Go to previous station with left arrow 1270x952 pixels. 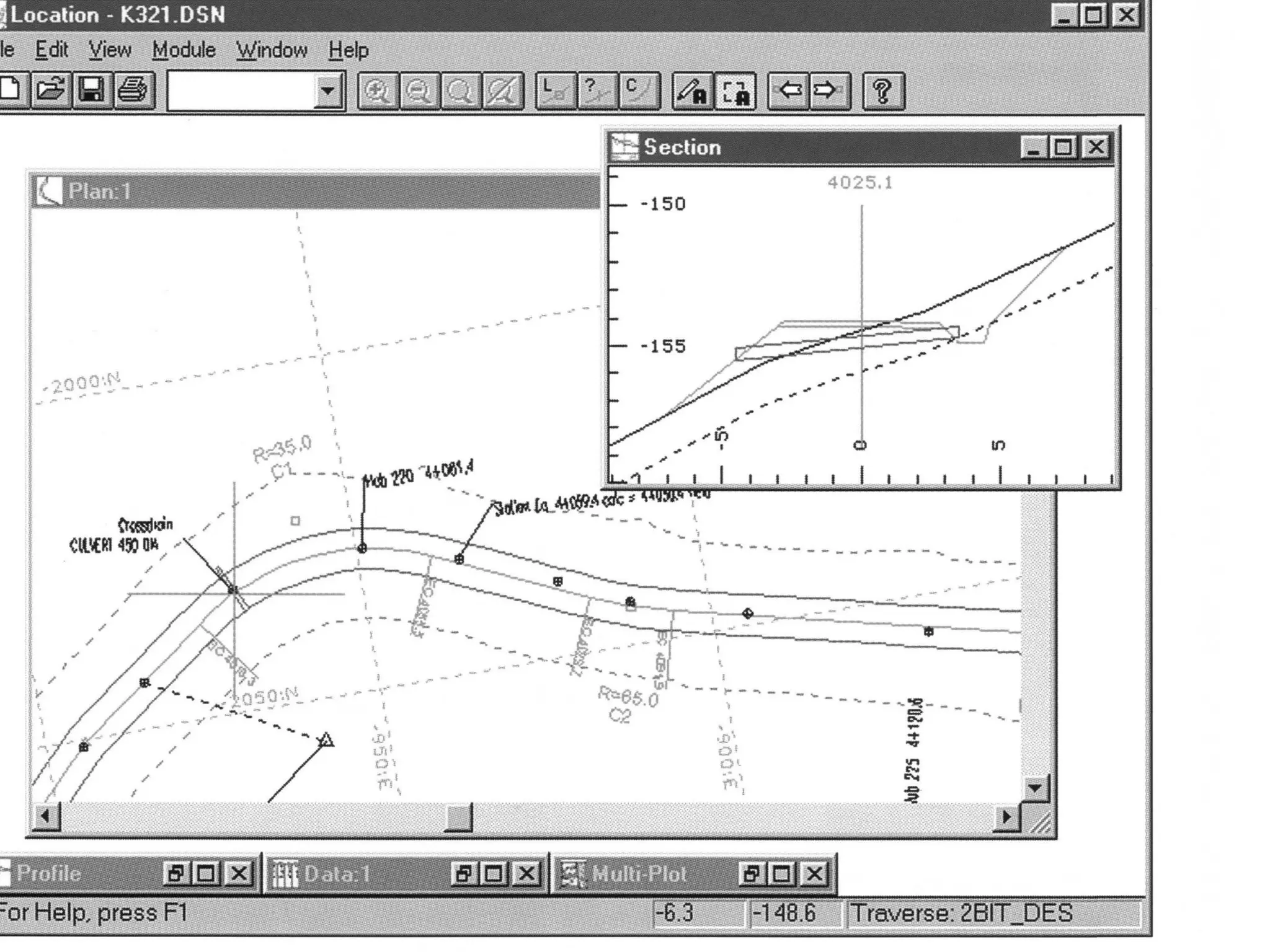(789, 92)
